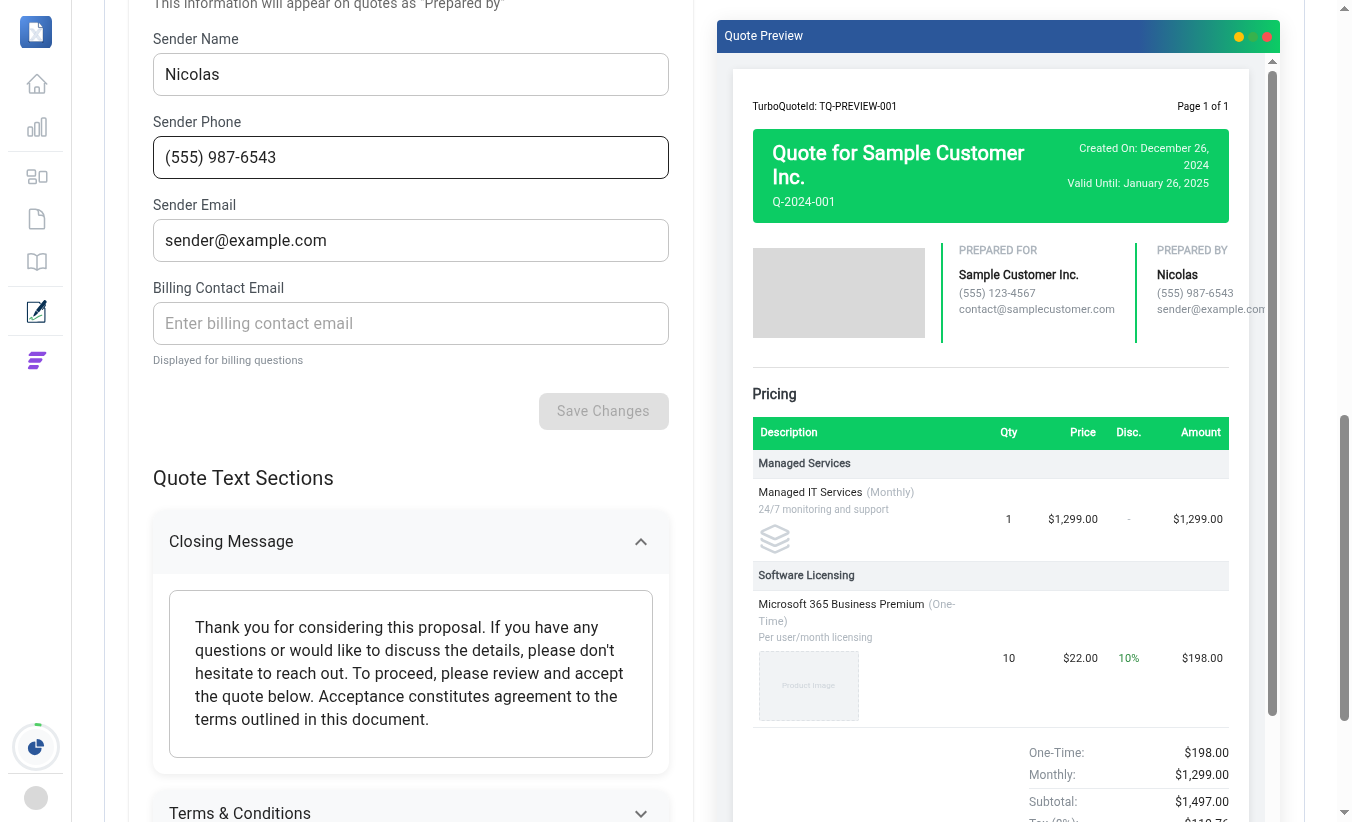Click the Quote for Sample Customer Inc. heading

pos(898,165)
